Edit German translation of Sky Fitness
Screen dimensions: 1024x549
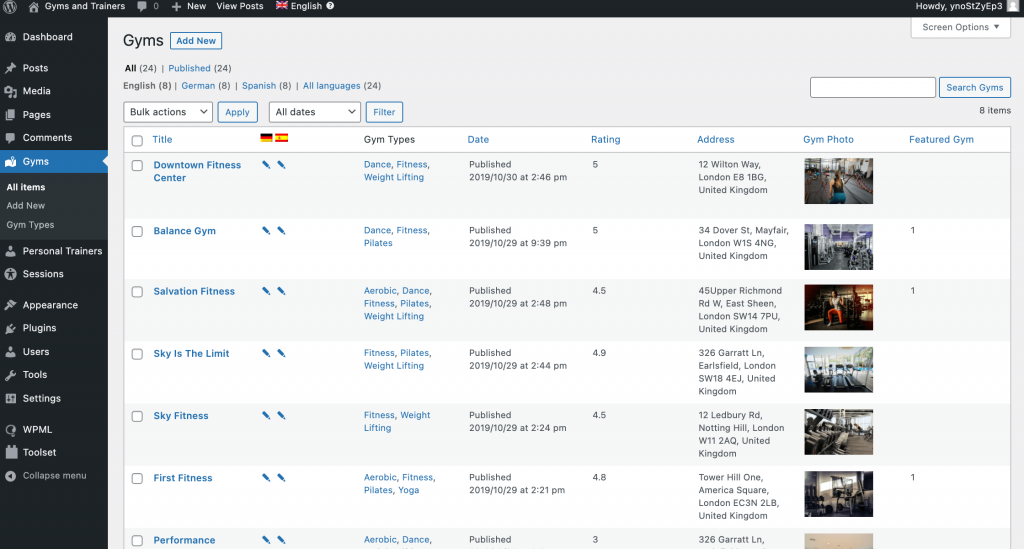point(266,415)
